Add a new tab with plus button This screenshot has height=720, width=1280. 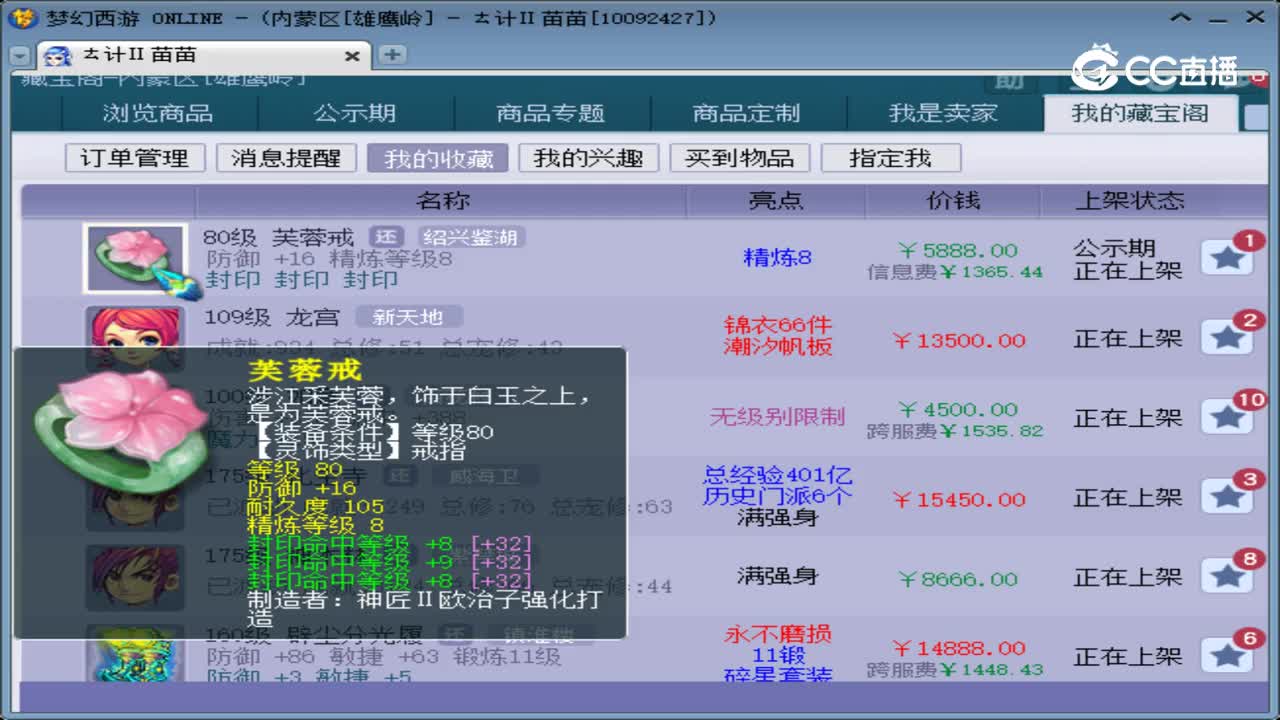(392, 55)
